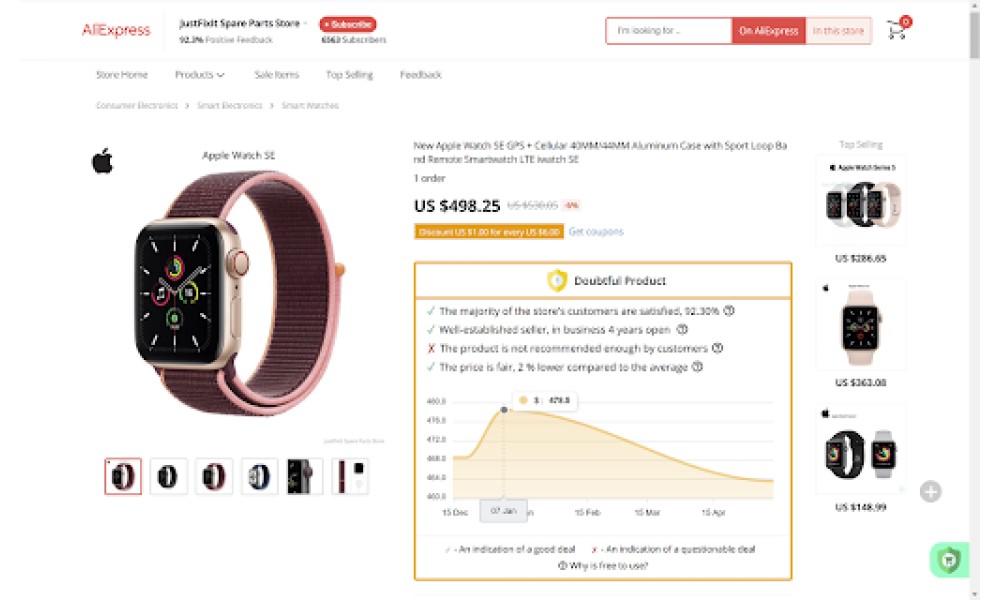Click the green shield extension badge
The image size is (1000, 600).
pos(949,560)
